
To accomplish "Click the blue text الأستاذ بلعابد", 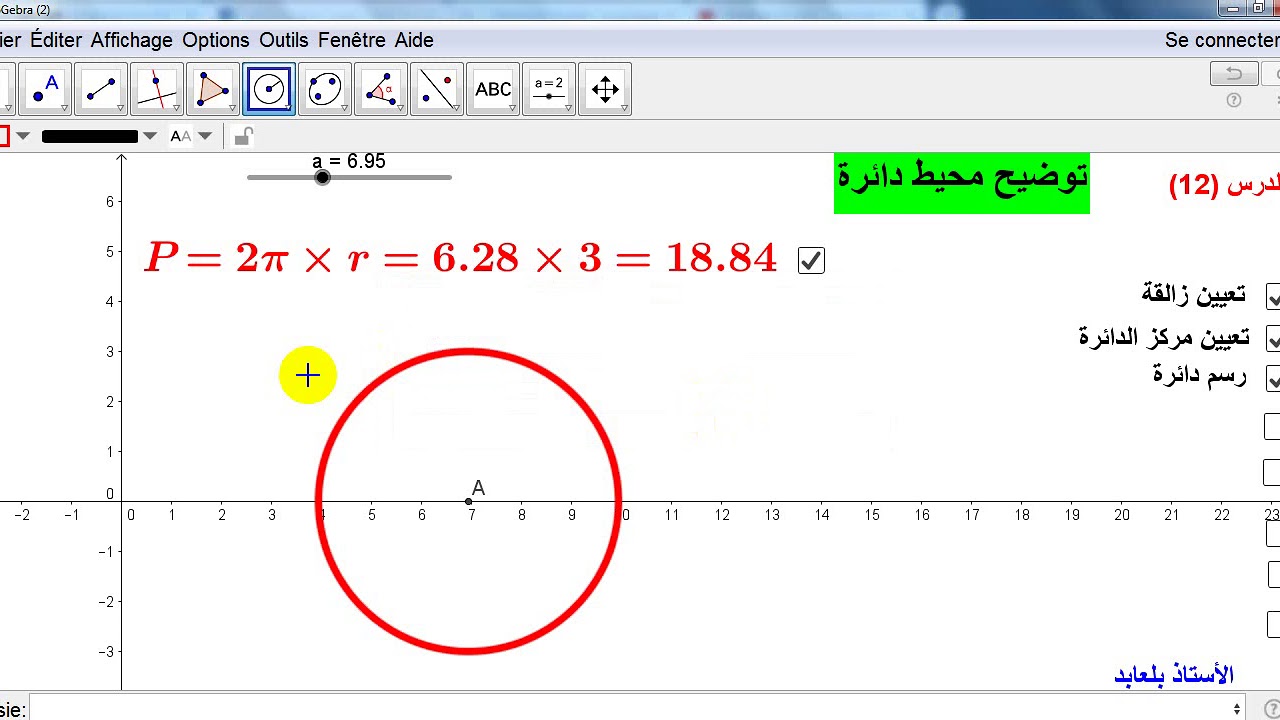I will pyautogui.click(x=1174, y=676).
